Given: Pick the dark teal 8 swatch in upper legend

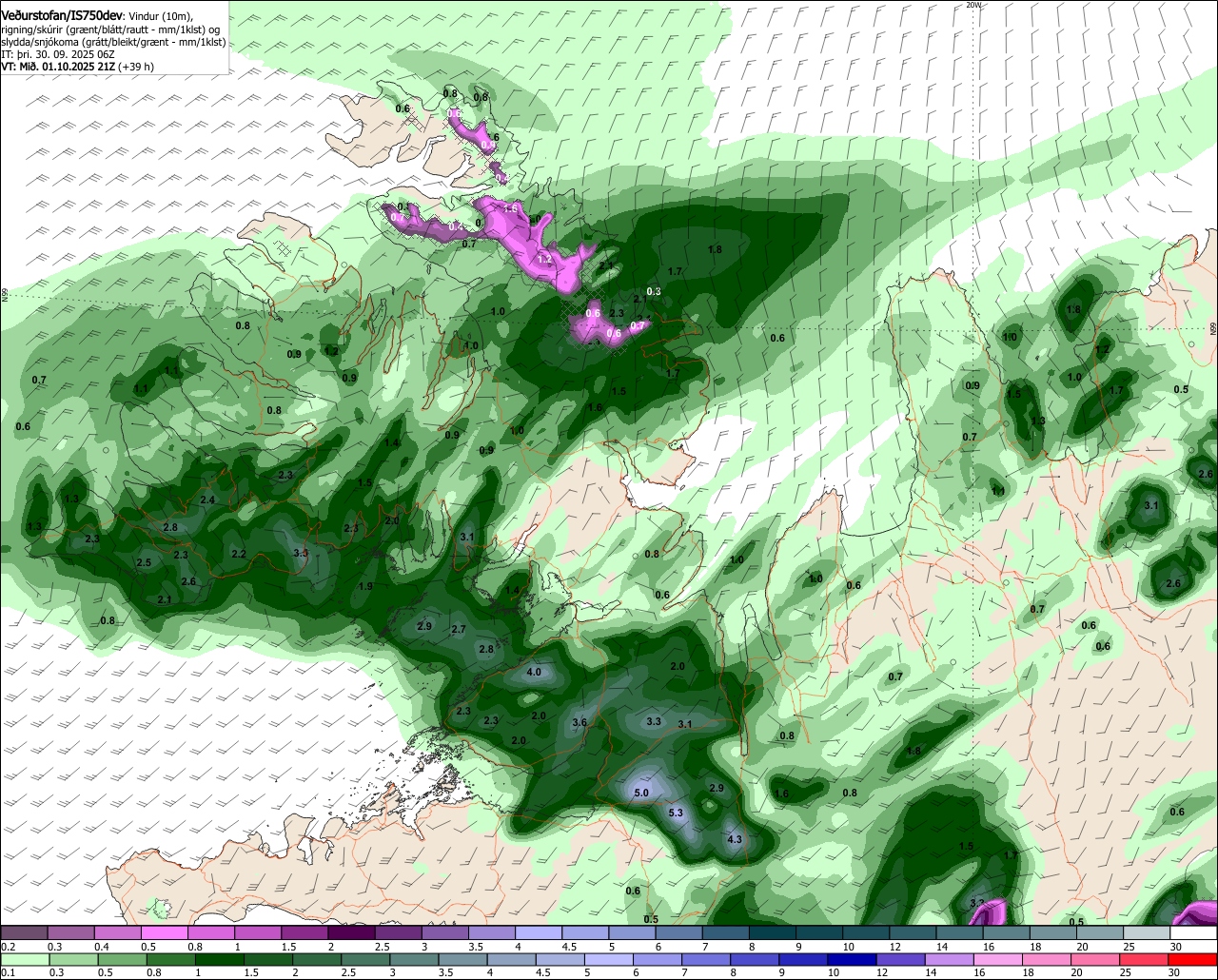Looking at the screenshot, I should click(773, 932).
